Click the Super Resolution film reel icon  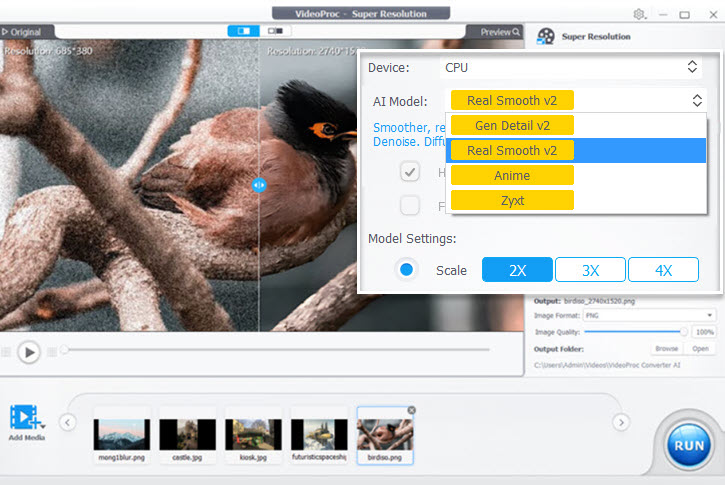click(546, 37)
